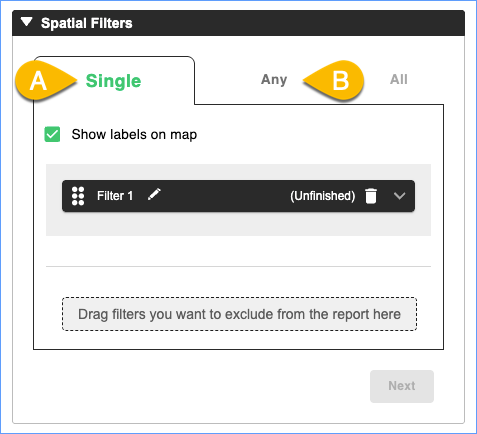Viewport: 477px width, 434px height.
Task: Collapse the Spatial Filters panel triangle
Action: (26, 22)
